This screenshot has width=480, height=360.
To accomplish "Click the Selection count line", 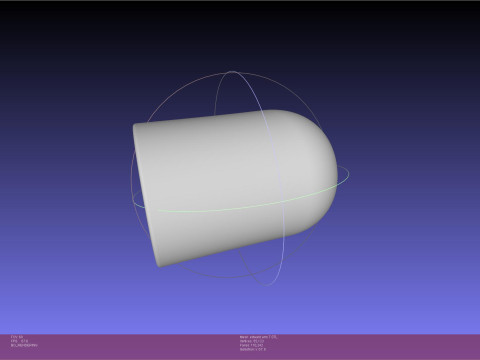I will pyautogui.click(x=253, y=349).
